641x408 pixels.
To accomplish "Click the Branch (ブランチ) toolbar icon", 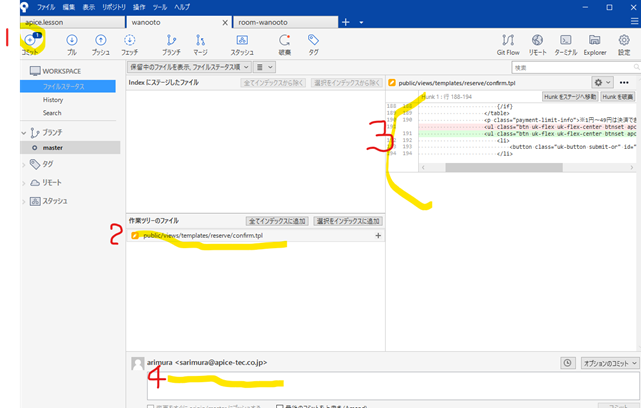I will click(171, 40).
